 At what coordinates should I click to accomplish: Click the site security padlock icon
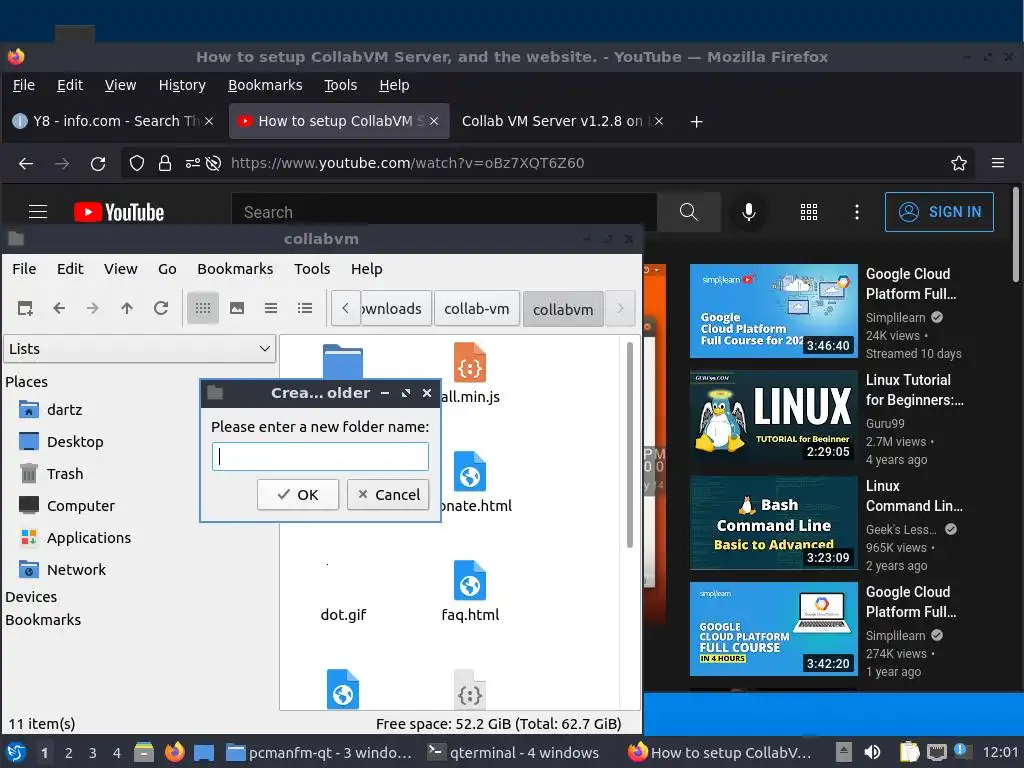point(165,163)
